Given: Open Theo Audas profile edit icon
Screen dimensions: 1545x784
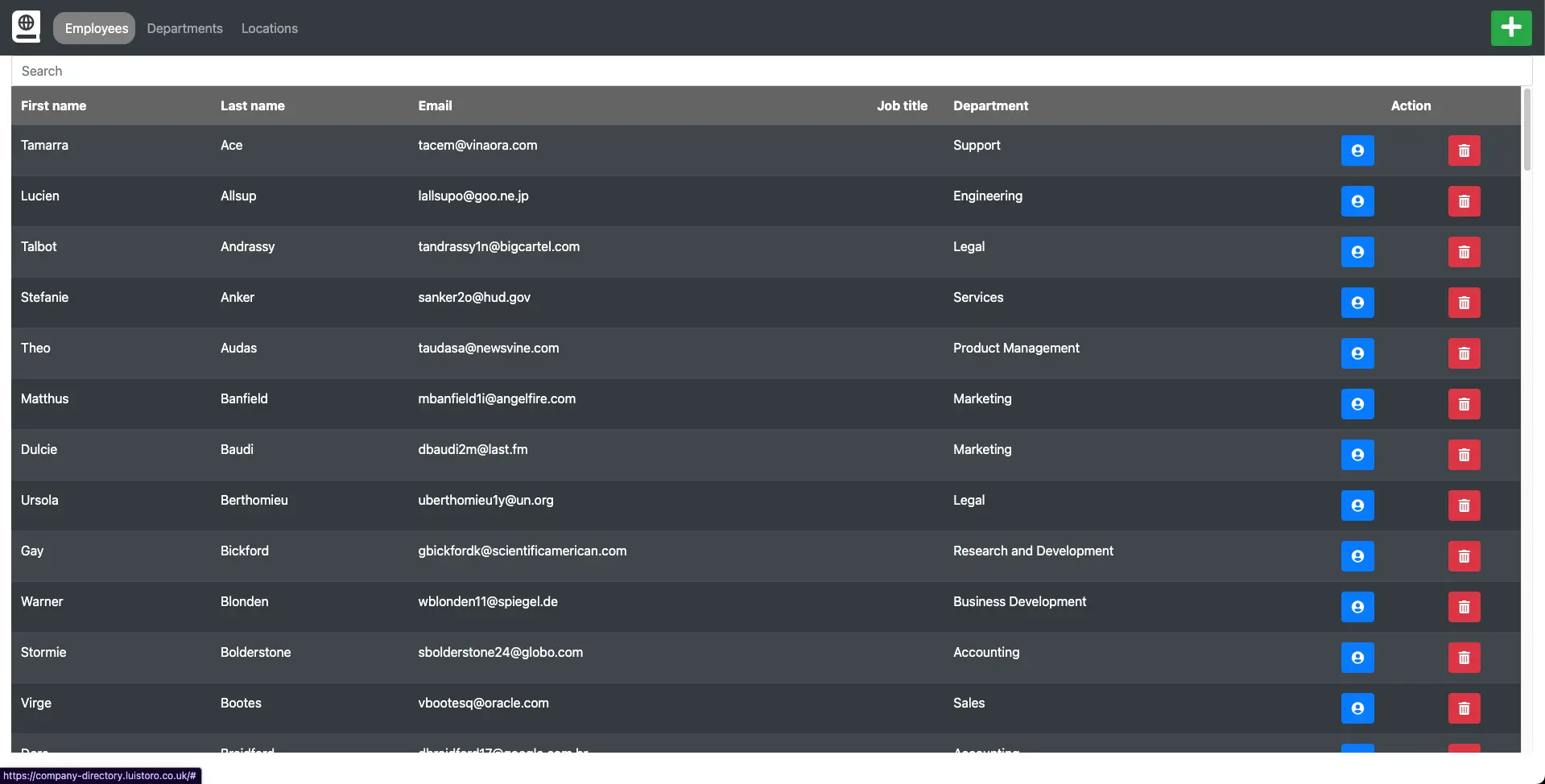Looking at the screenshot, I should [1357, 353].
